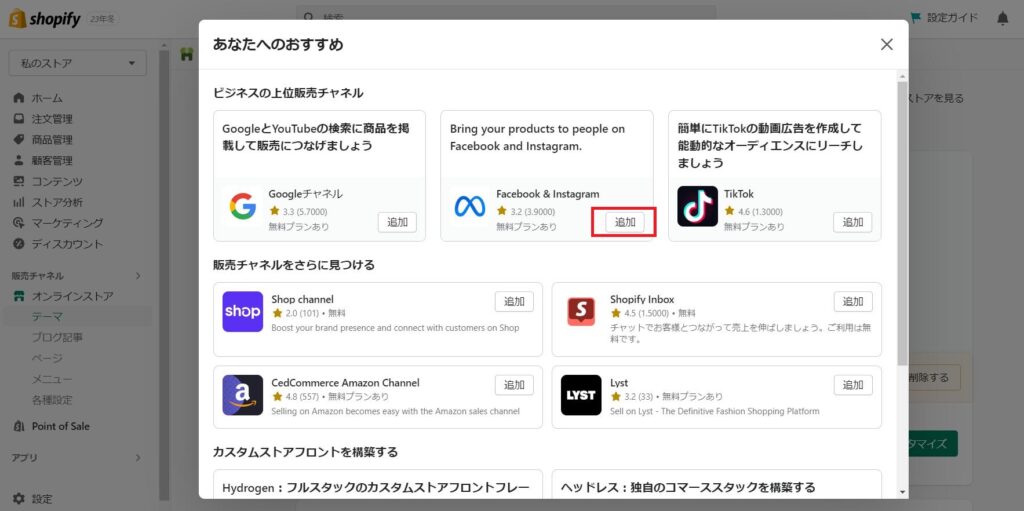Click the CedCommerce Amazon Channel title
Image resolution: width=1024 pixels, height=511 pixels.
(x=345, y=382)
